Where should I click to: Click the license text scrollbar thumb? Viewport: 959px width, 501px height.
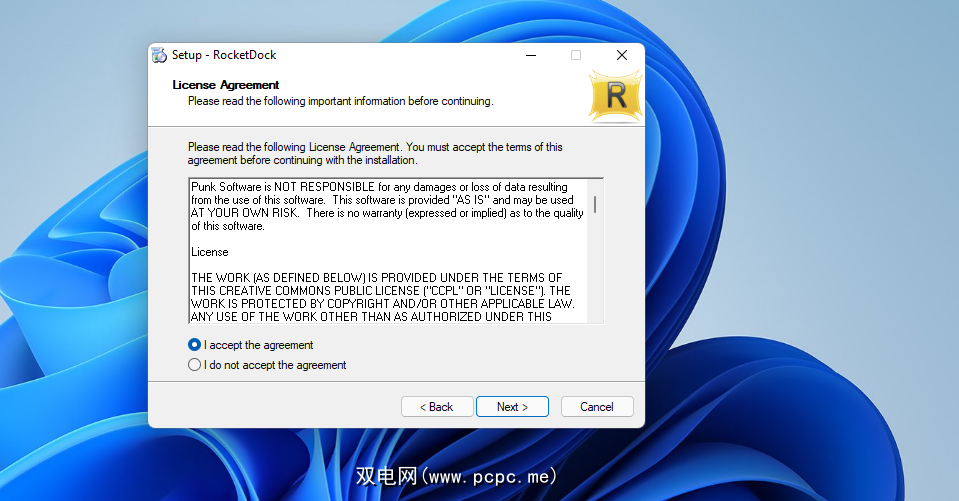[595, 204]
